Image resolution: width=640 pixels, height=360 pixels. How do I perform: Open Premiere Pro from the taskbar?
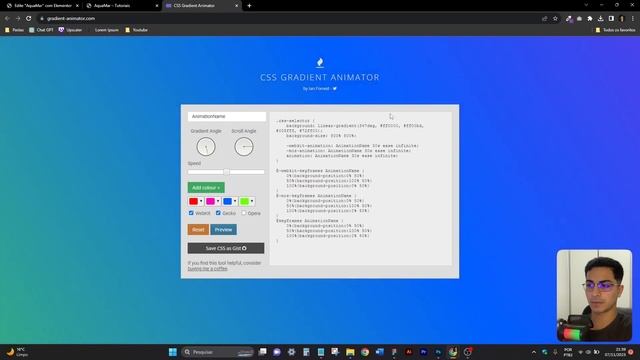tap(424, 352)
